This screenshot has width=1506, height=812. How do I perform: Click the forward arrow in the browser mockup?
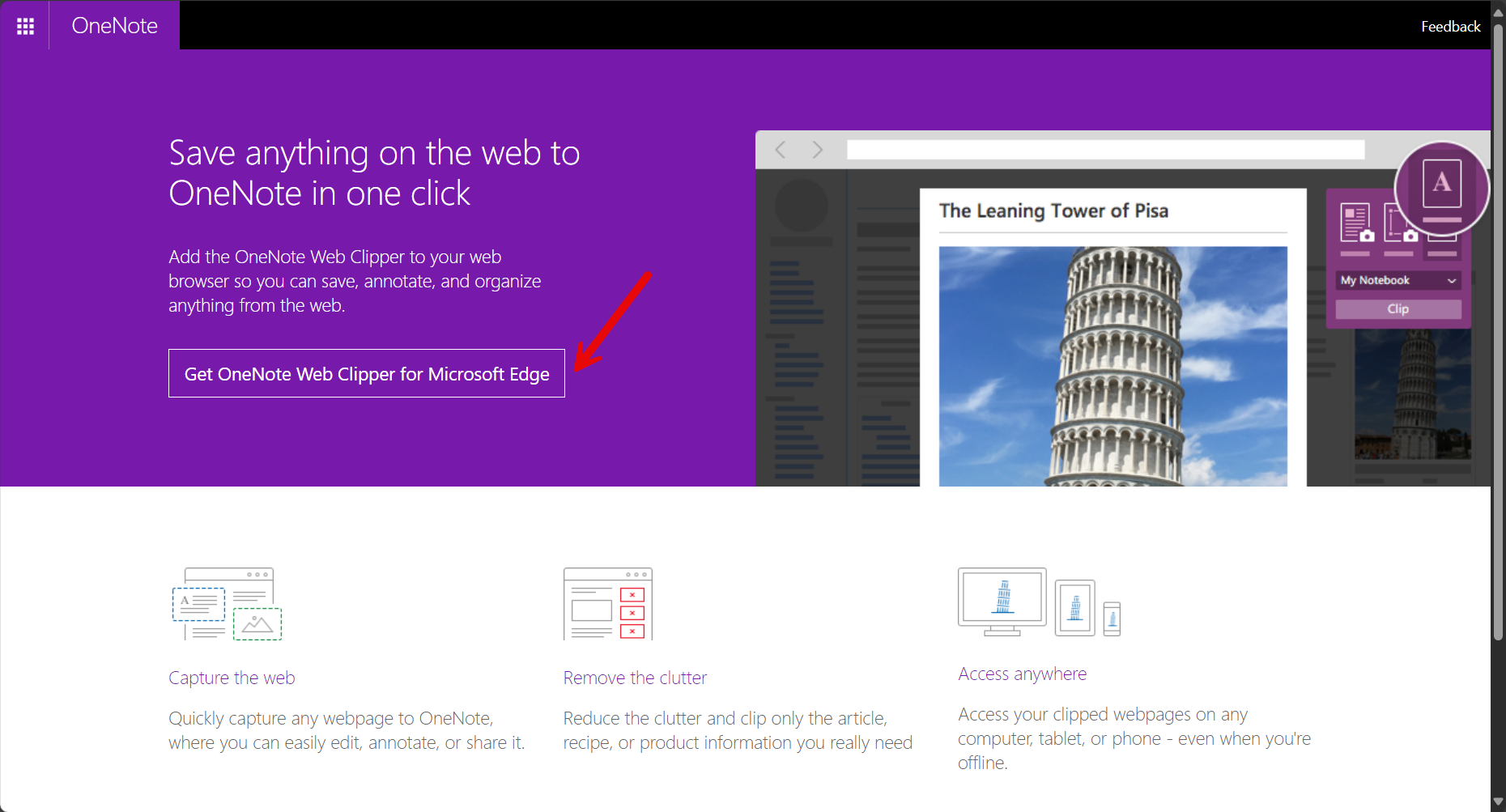817,150
